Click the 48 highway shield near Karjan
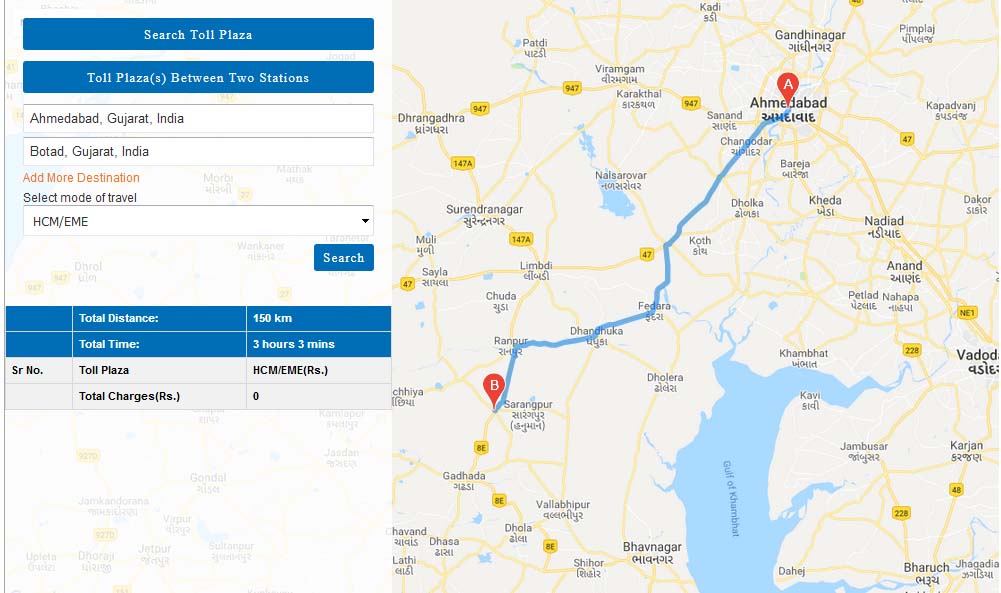The width and height of the screenshot is (1001, 593). pyautogui.click(x=956, y=490)
